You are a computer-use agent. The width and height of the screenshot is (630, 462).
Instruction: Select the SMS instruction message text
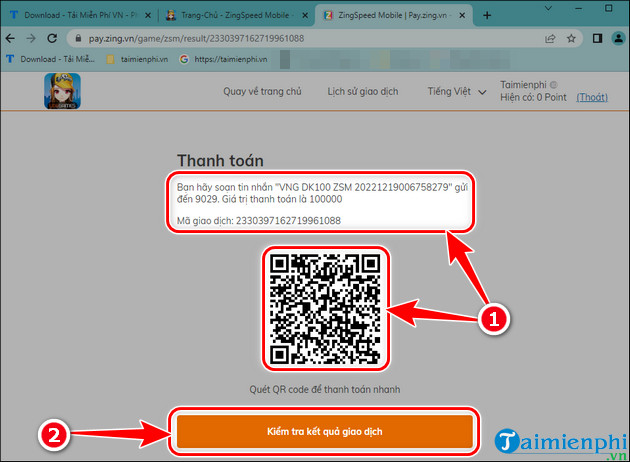[322, 193]
